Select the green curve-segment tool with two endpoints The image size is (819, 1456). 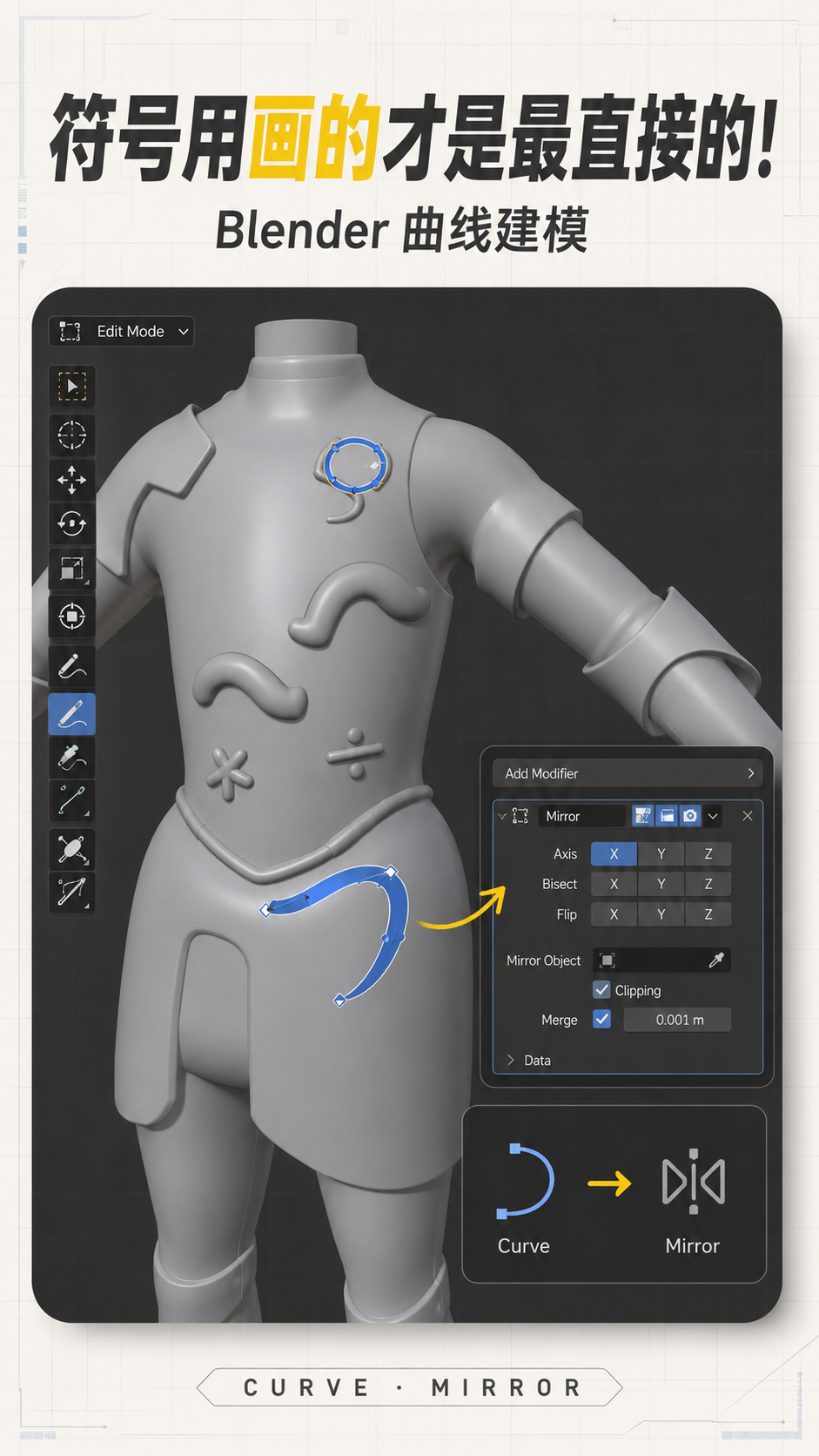point(72,800)
